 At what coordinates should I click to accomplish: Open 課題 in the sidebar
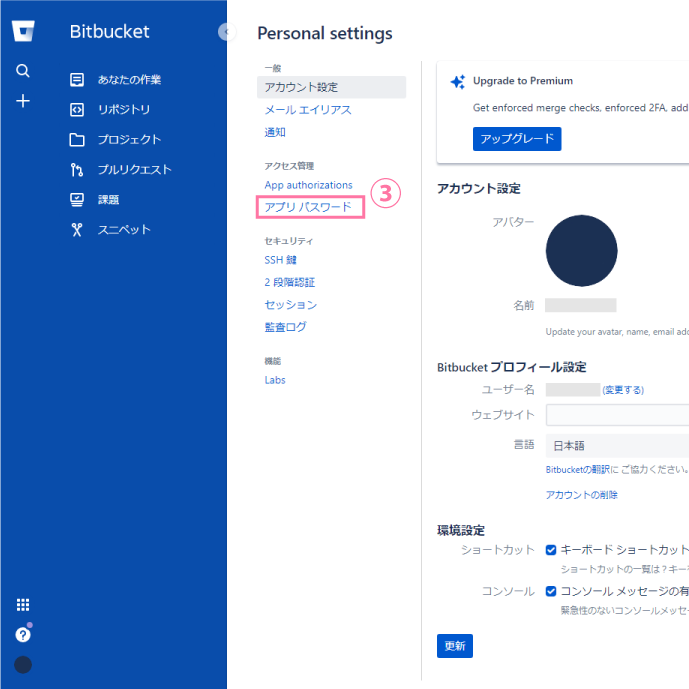(108, 199)
